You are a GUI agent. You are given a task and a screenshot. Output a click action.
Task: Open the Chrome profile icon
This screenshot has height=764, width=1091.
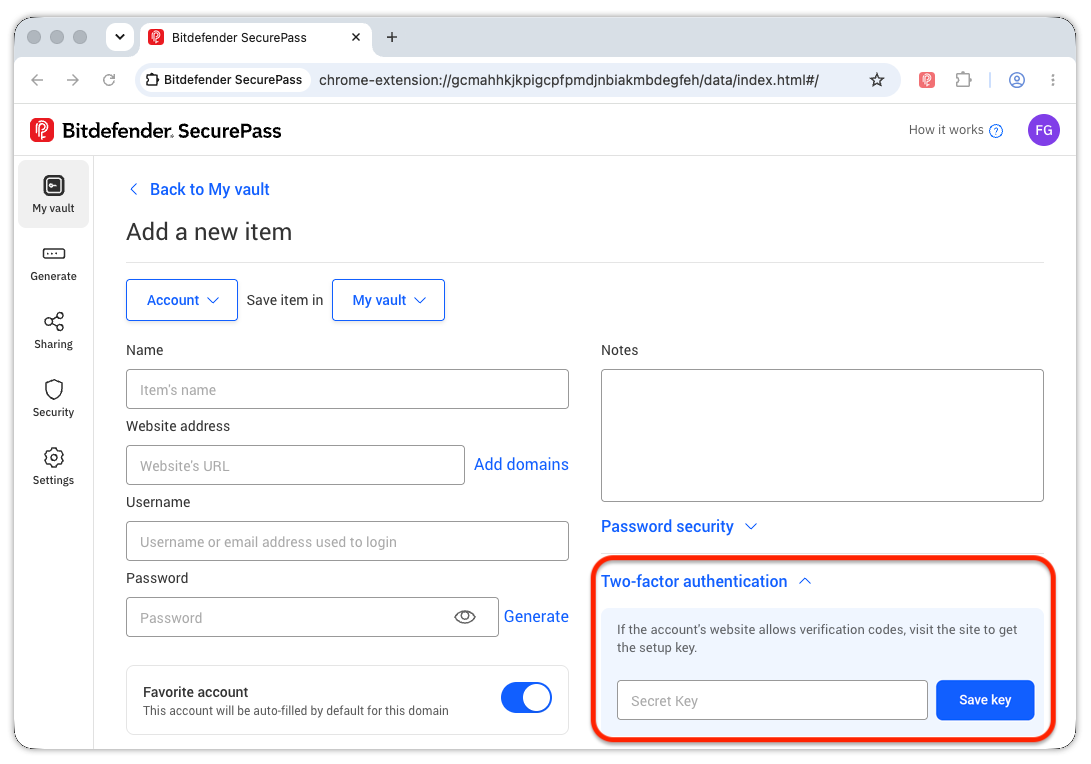point(1017,80)
